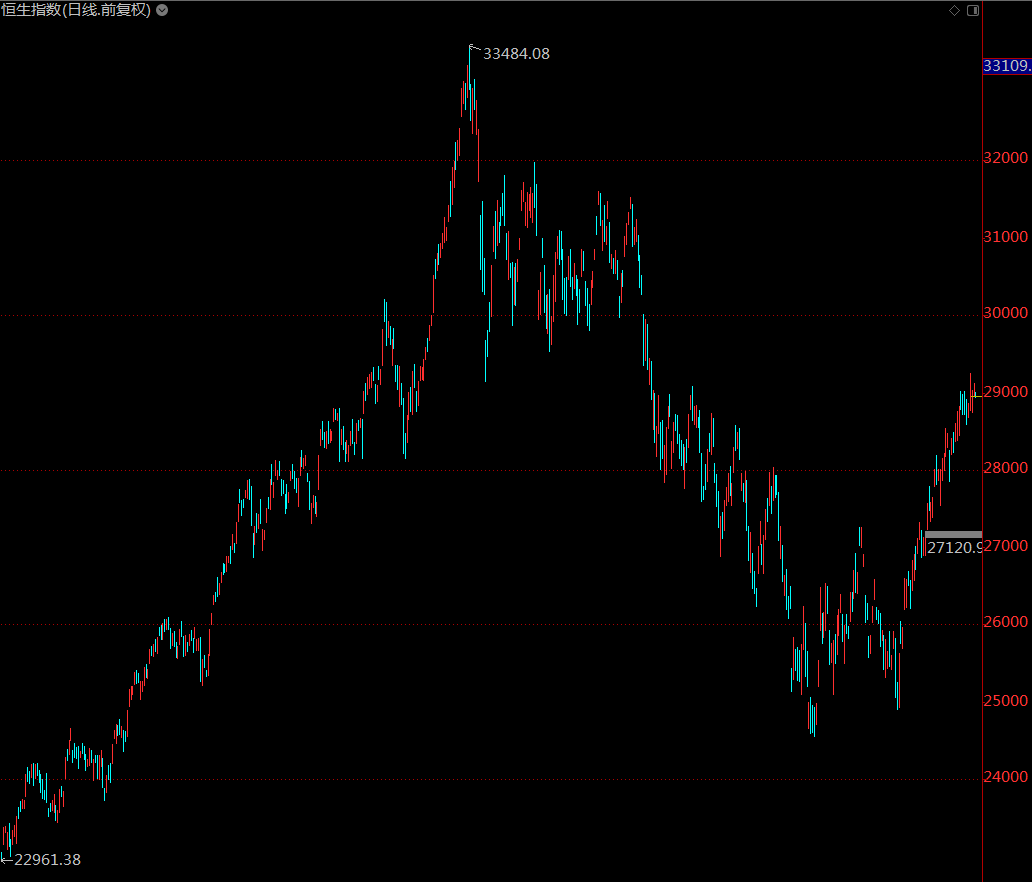Click the gray bar above 27120.9 label
1032x882 pixels.
tap(953, 535)
